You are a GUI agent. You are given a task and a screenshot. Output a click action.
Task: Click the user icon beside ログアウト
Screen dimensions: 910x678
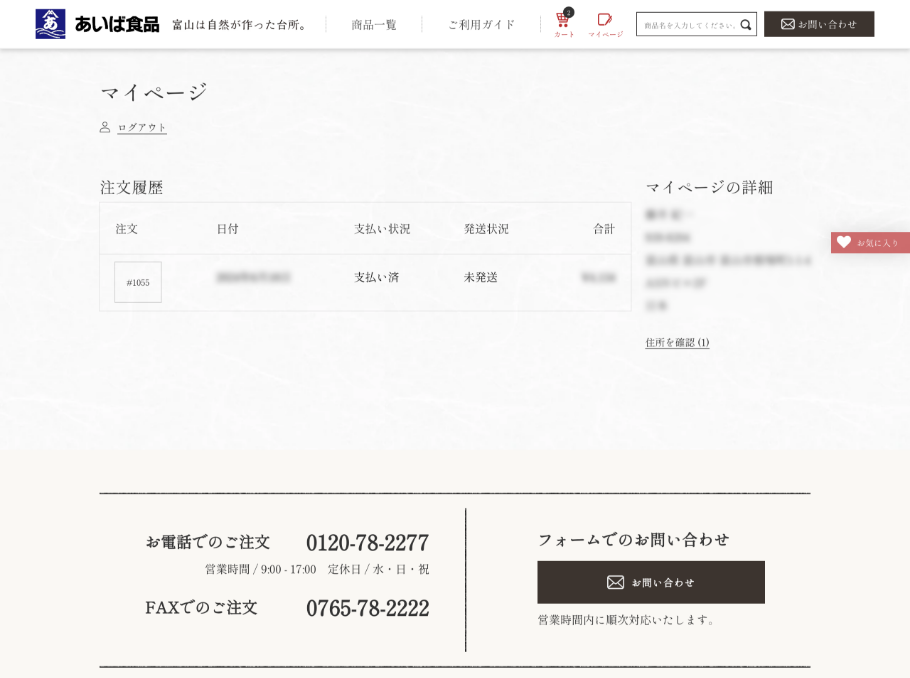point(105,127)
